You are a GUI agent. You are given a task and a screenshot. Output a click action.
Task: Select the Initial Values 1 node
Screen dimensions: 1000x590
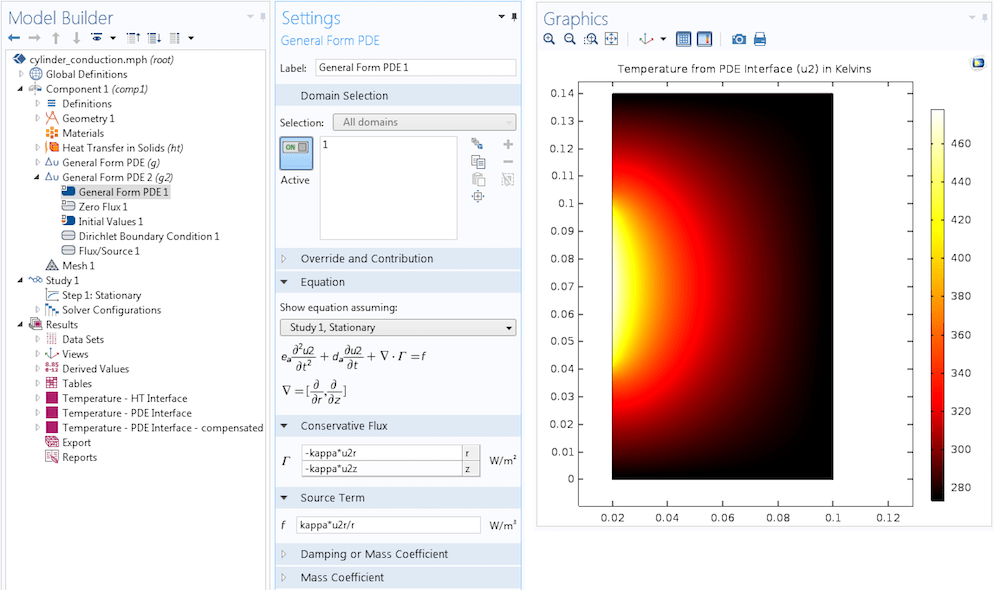click(x=110, y=221)
